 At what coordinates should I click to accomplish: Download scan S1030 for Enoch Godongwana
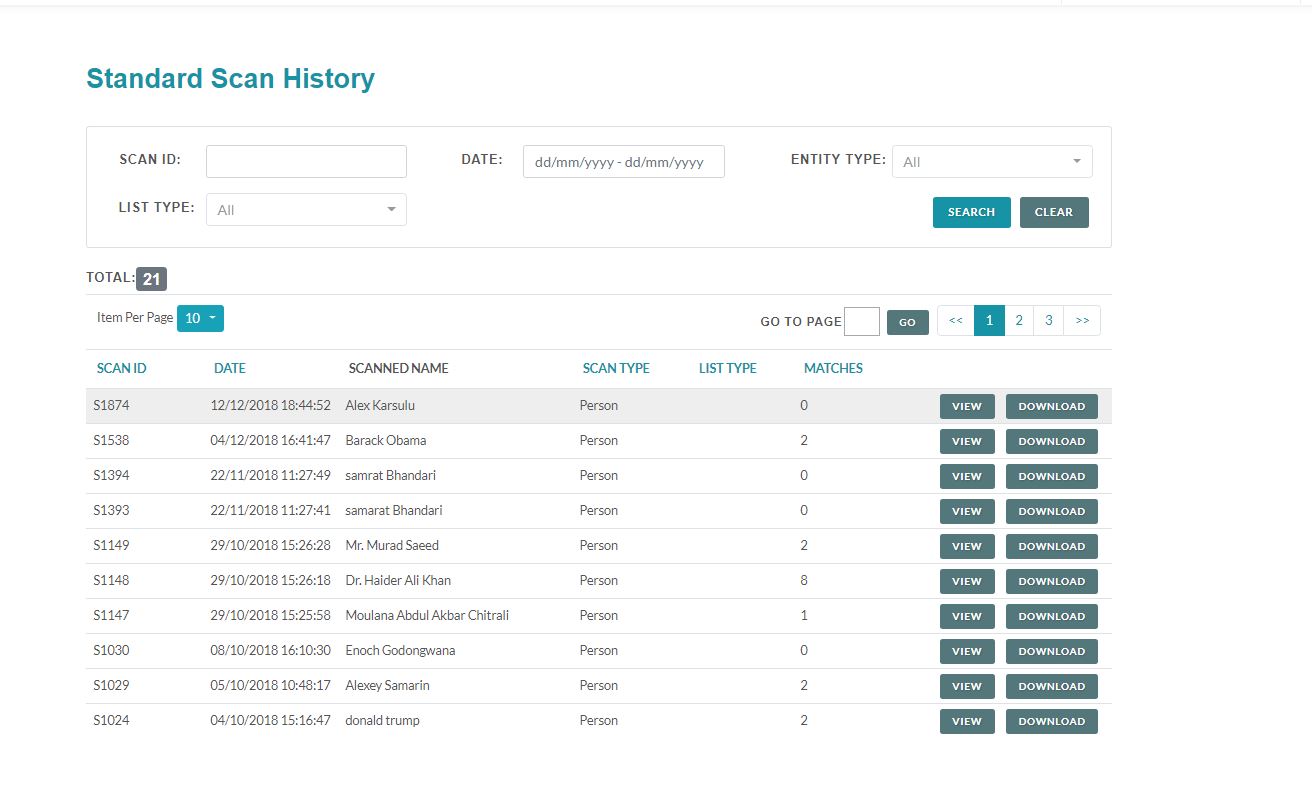point(1051,651)
